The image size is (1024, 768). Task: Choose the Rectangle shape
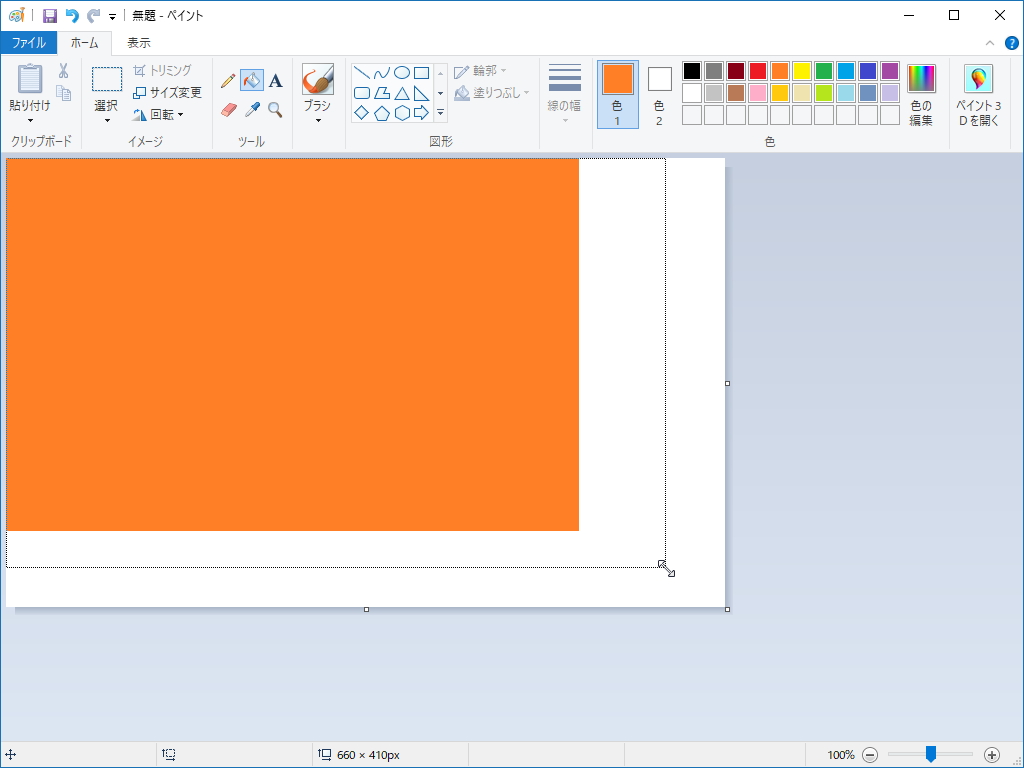(422, 72)
